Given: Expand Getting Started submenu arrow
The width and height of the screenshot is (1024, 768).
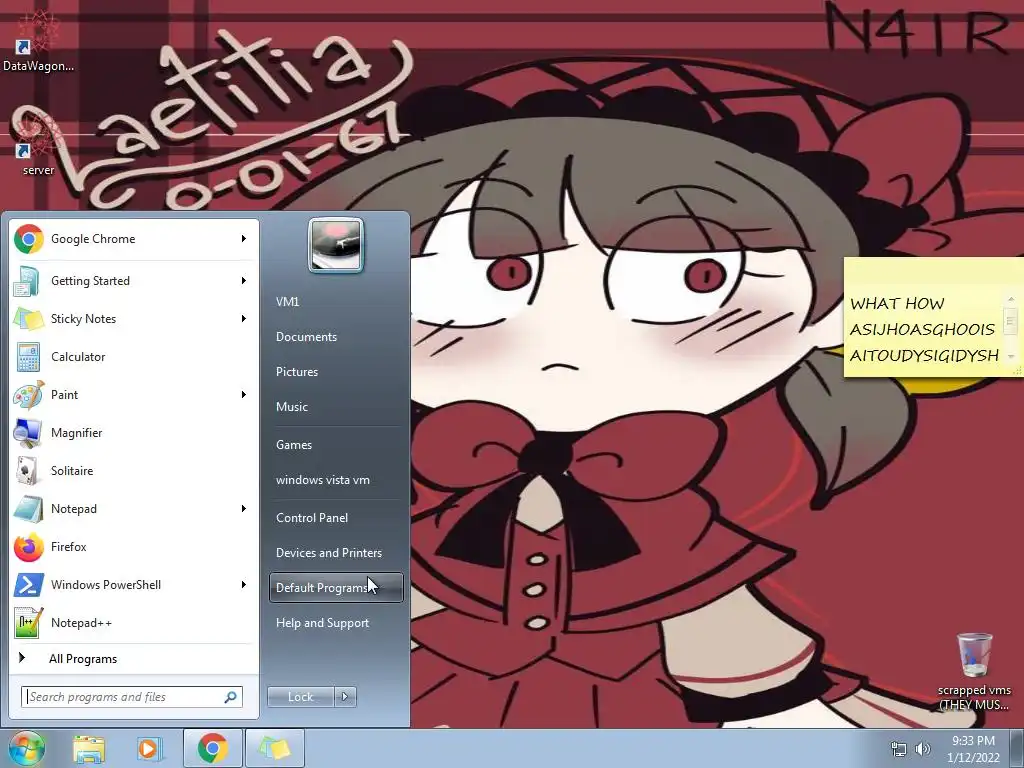Looking at the screenshot, I should coord(244,281).
